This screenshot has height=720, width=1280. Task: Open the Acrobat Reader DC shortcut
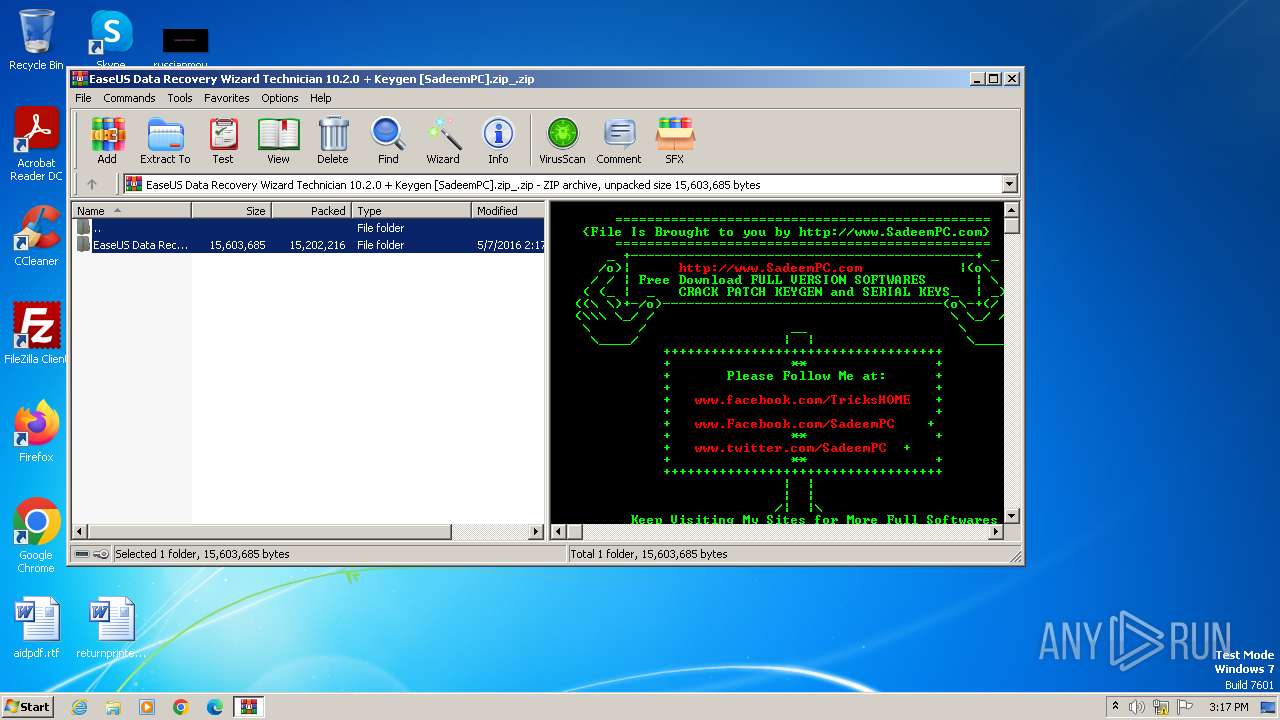coord(36,145)
